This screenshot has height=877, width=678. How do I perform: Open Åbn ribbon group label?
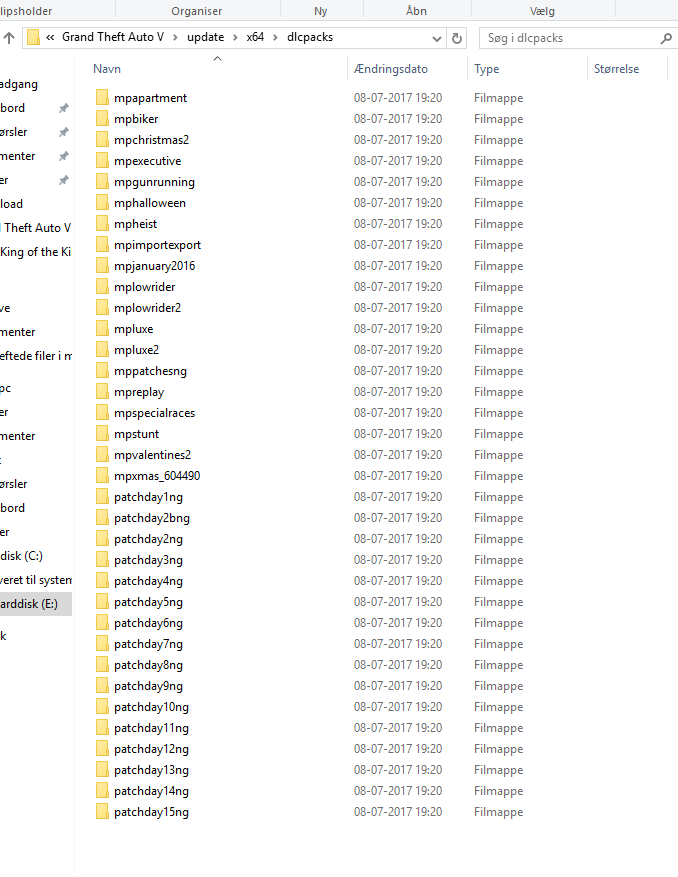click(416, 11)
